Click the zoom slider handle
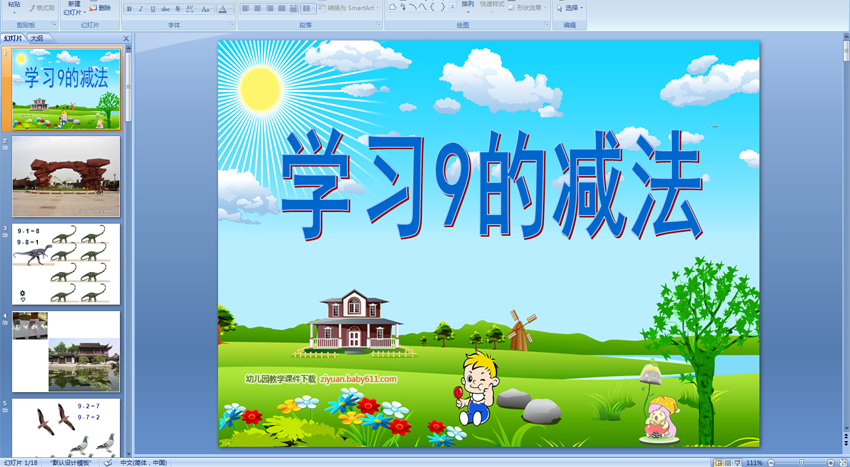The width and height of the screenshot is (850, 467). tap(801, 463)
